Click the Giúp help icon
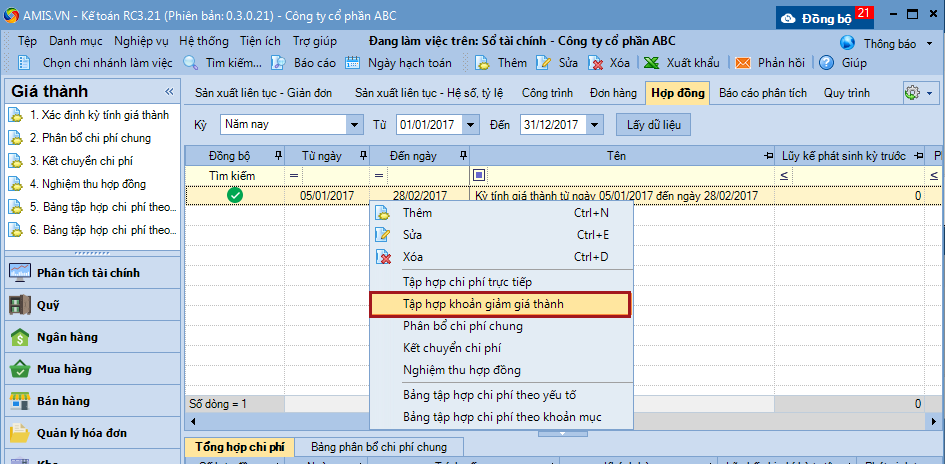This screenshot has width=945, height=464. point(826,62)
